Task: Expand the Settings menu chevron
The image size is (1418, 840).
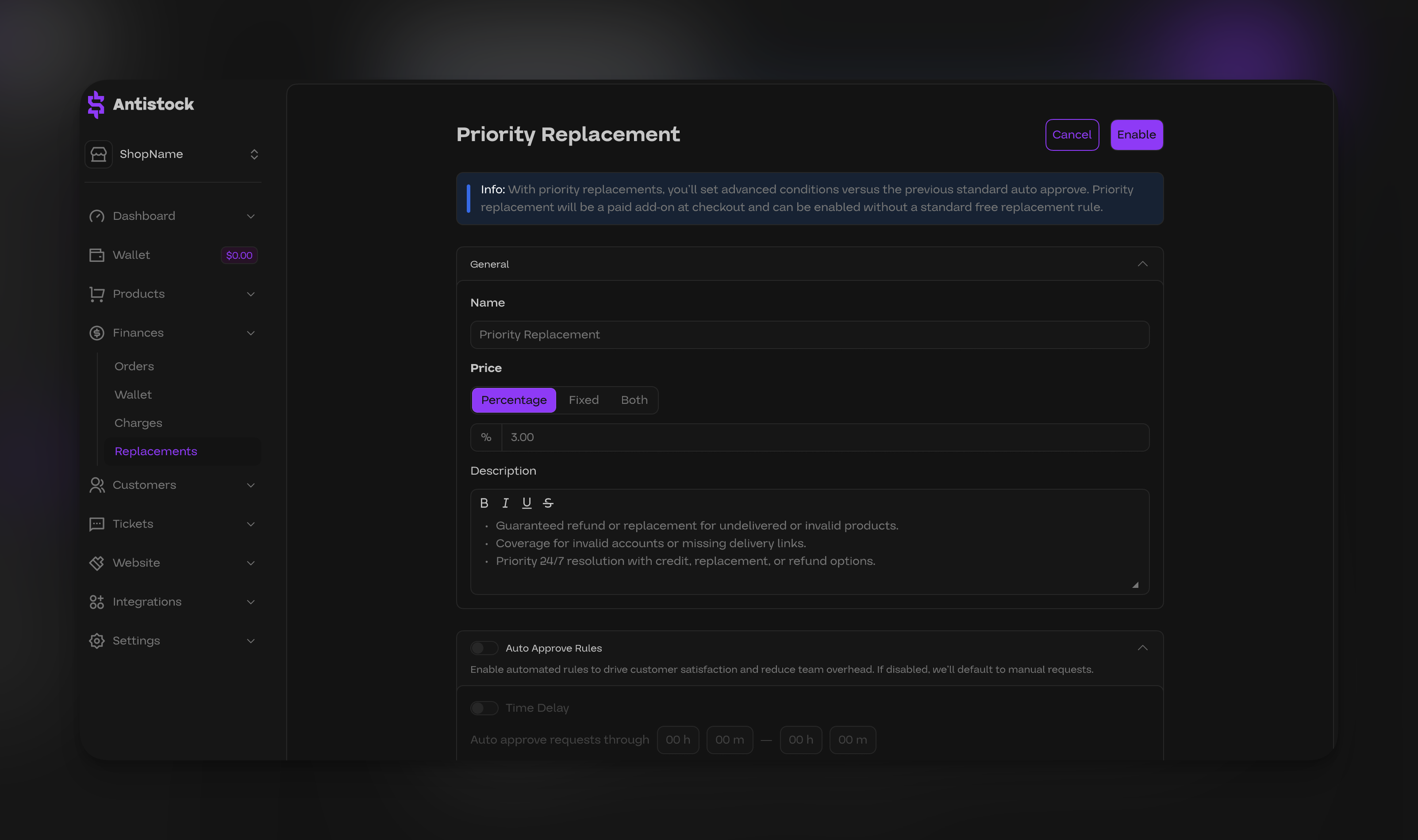Action: (x=251, y=640)
